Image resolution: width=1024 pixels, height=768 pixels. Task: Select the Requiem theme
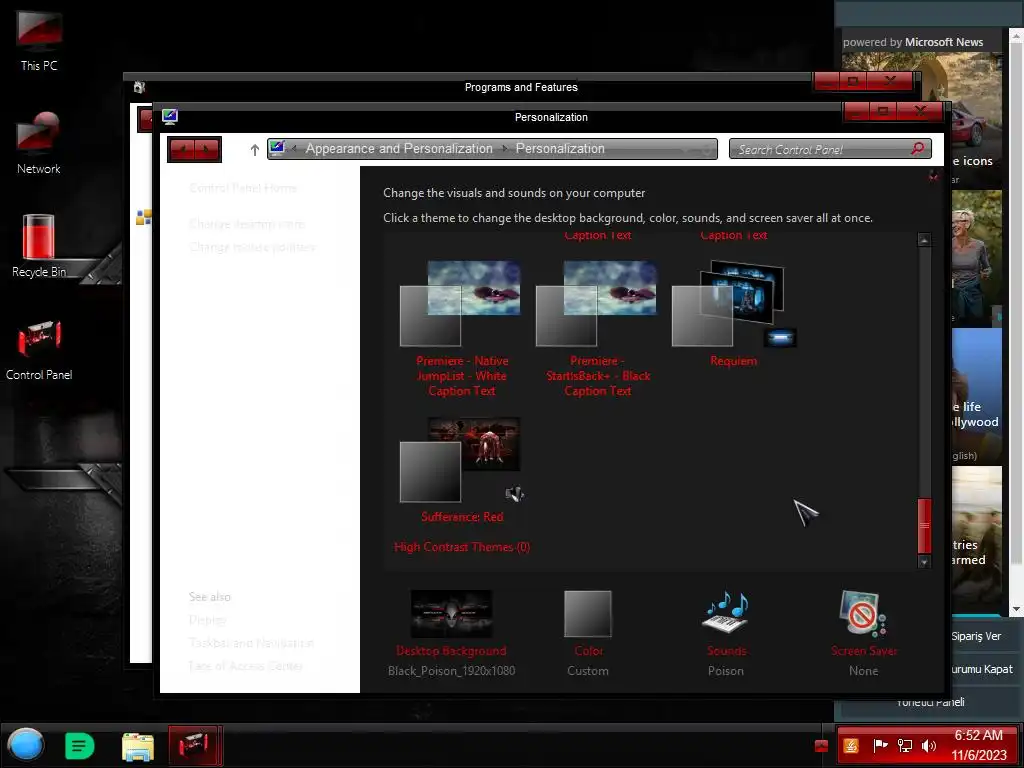click(x=733, y=313)
